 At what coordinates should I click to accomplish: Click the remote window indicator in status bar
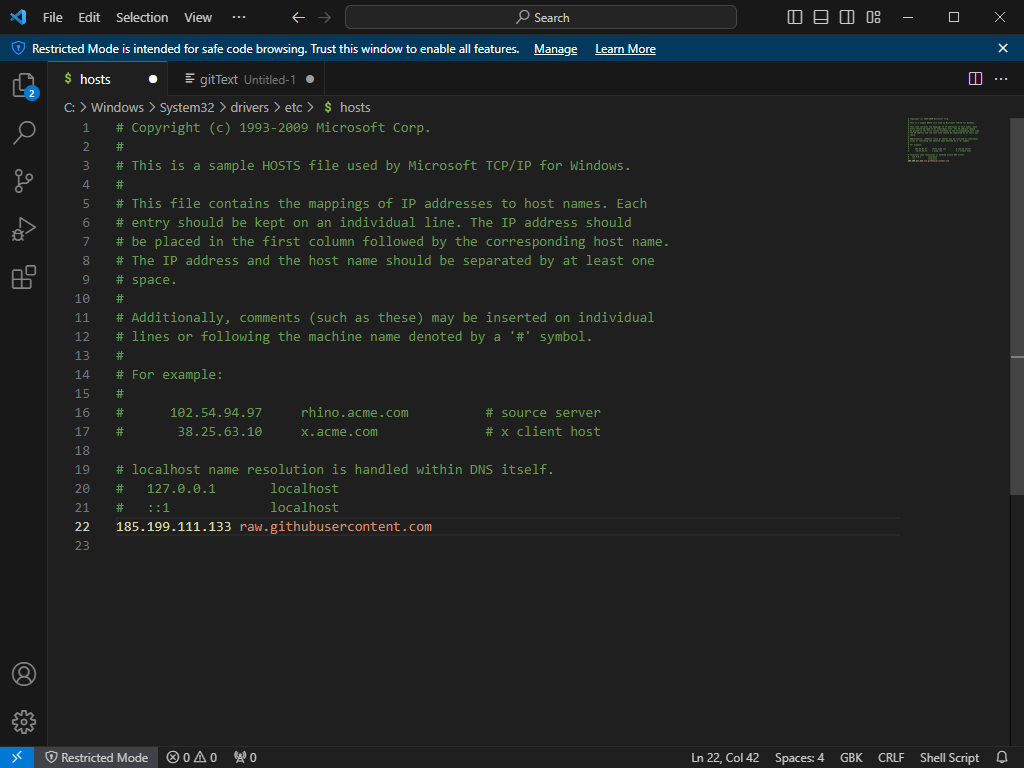point(17,757)
